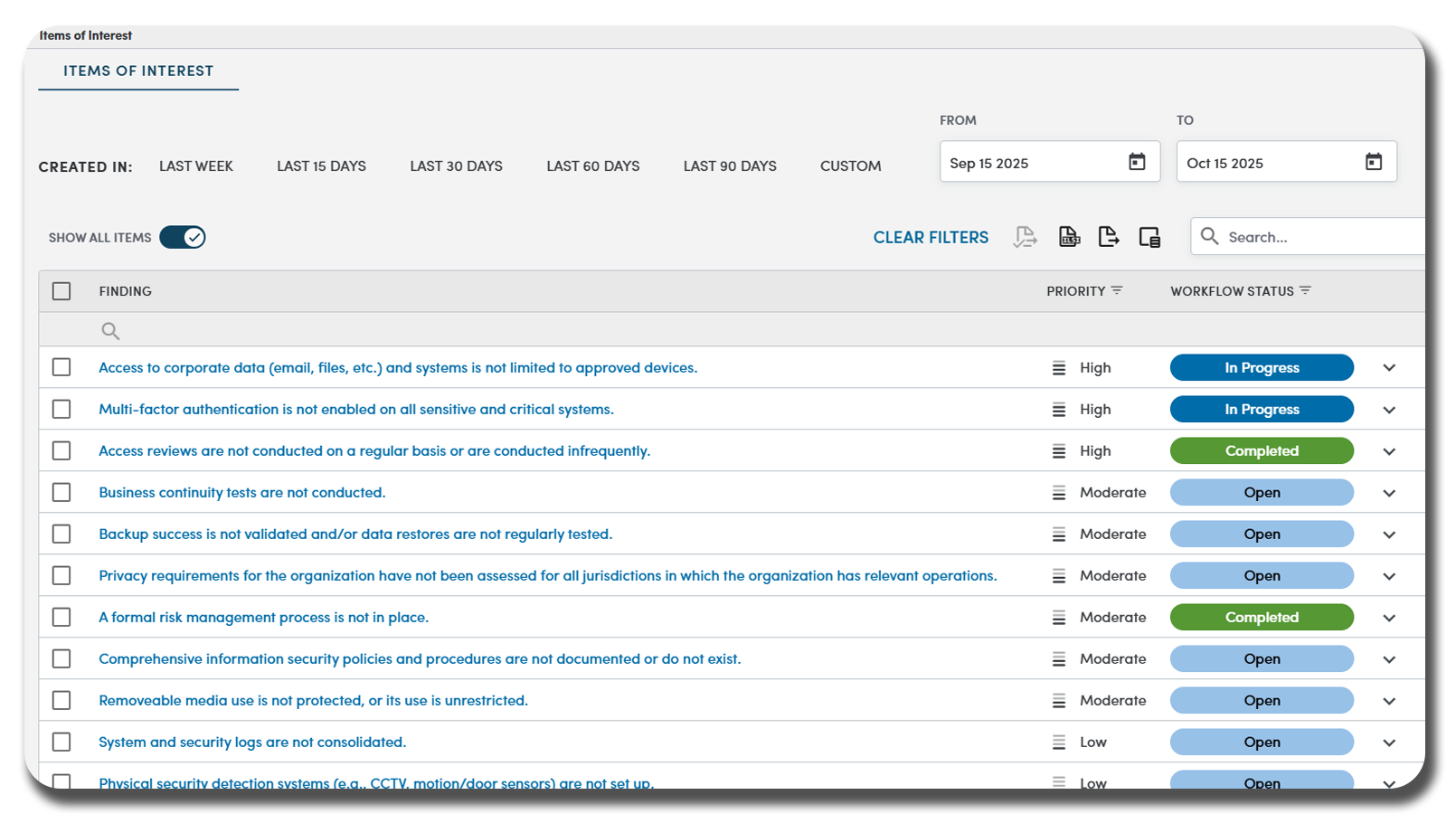Screen dimensions: 1456x823
Task: Open the card view icon after export icons
Action: click(x=1149, y=236)
